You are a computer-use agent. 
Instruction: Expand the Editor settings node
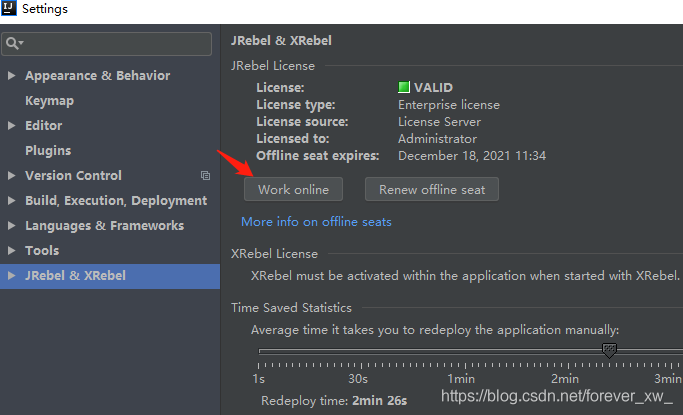12,126
